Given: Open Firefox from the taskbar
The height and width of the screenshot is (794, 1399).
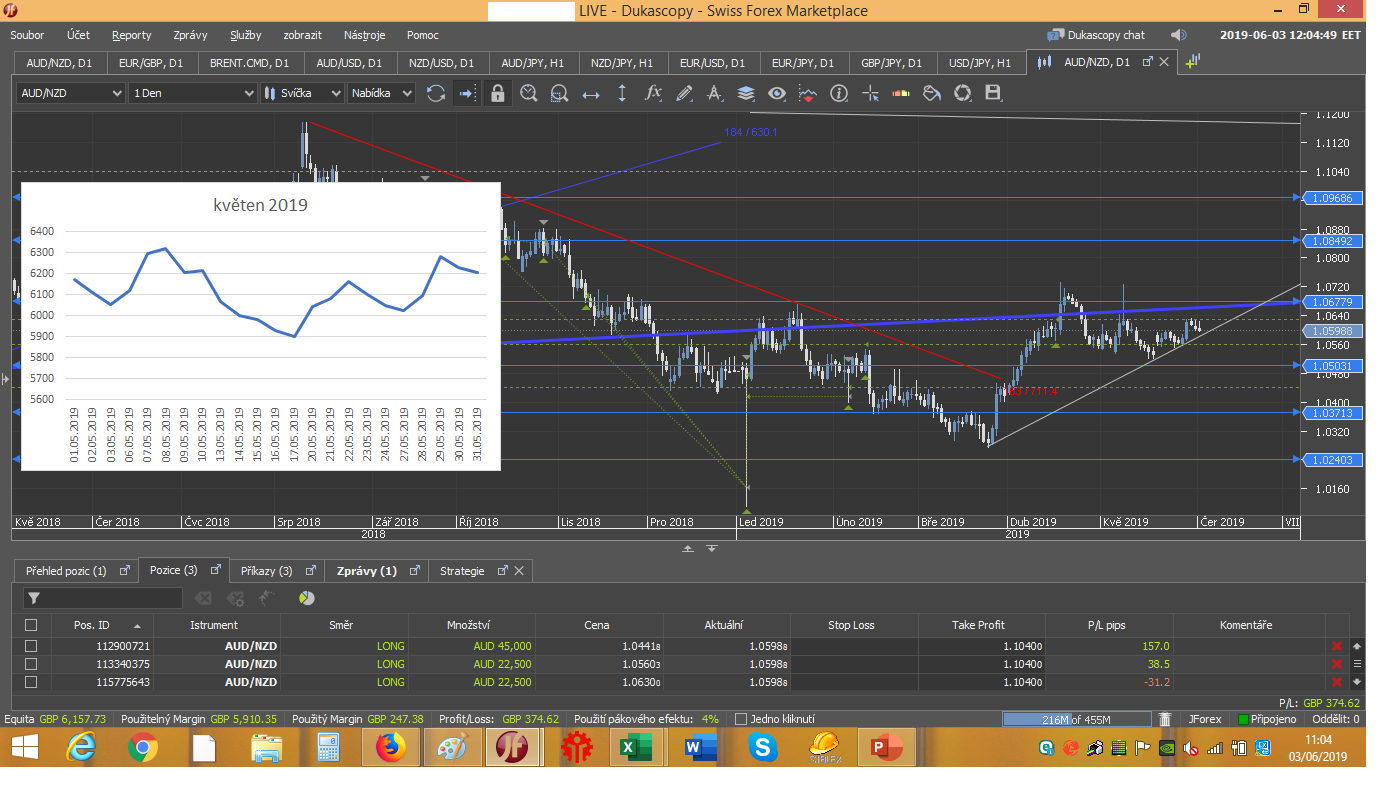Looking at the screenshot, I should point(389,748).
